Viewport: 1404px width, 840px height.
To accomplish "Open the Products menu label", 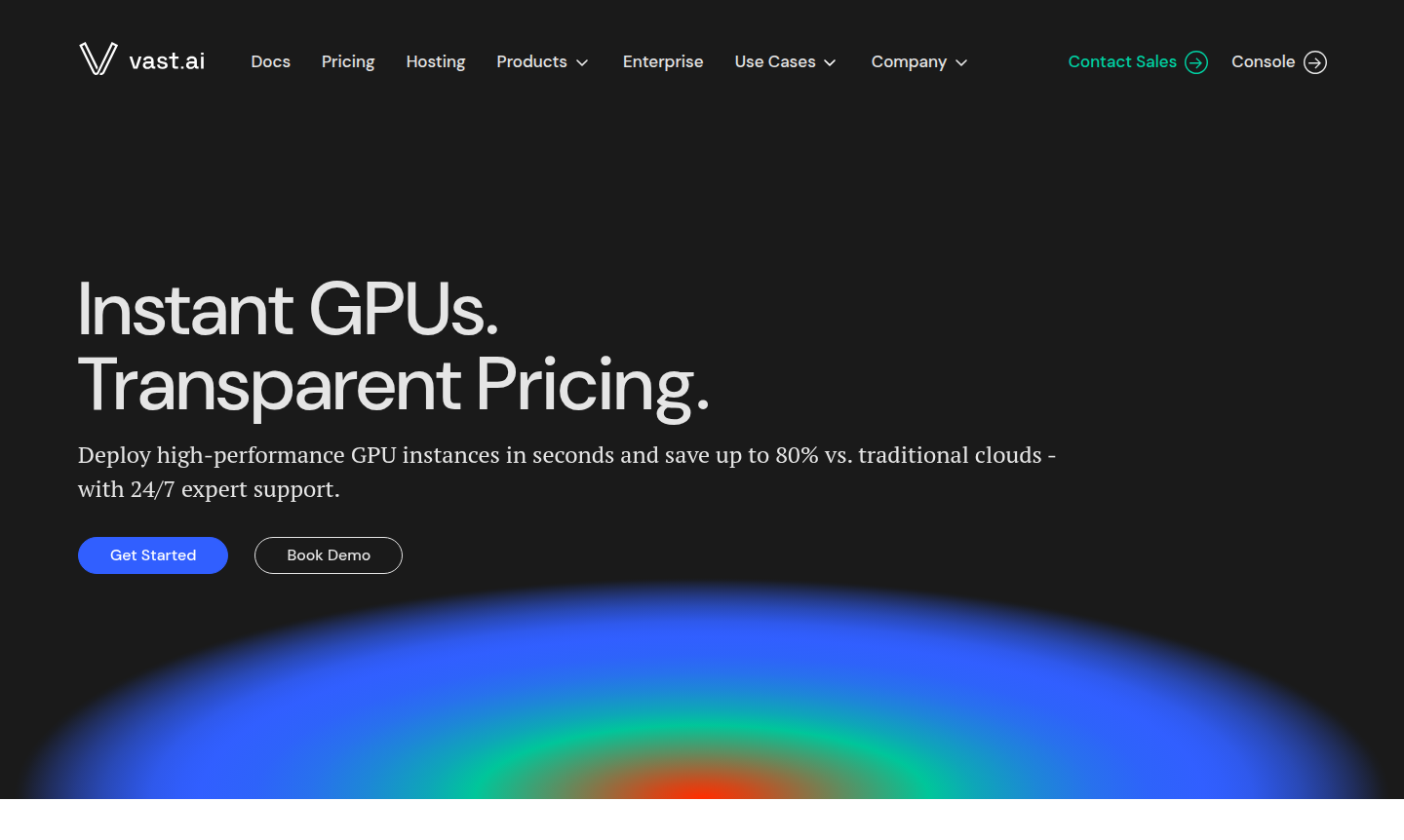I will [x=531, y=61].
